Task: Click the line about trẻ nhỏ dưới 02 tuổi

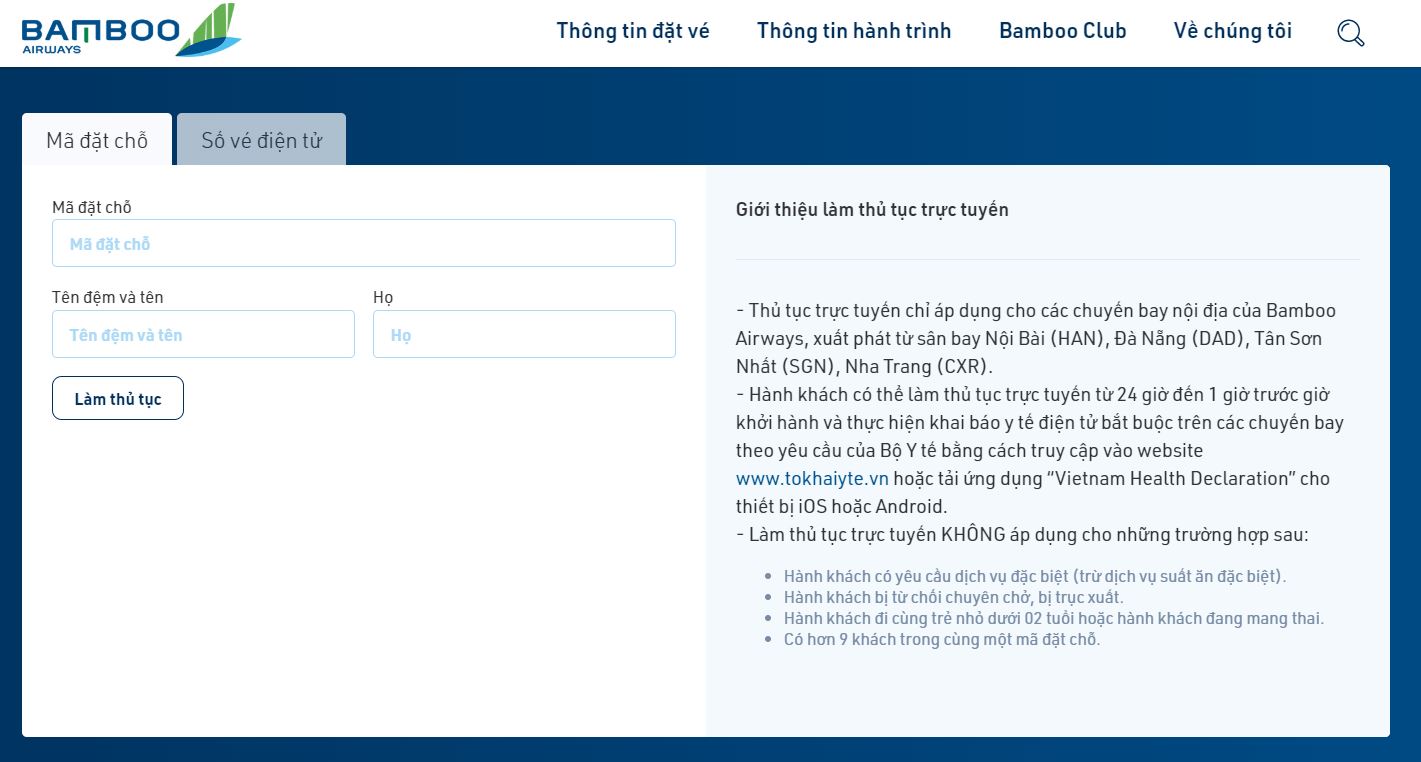Action: point(1054,618)
